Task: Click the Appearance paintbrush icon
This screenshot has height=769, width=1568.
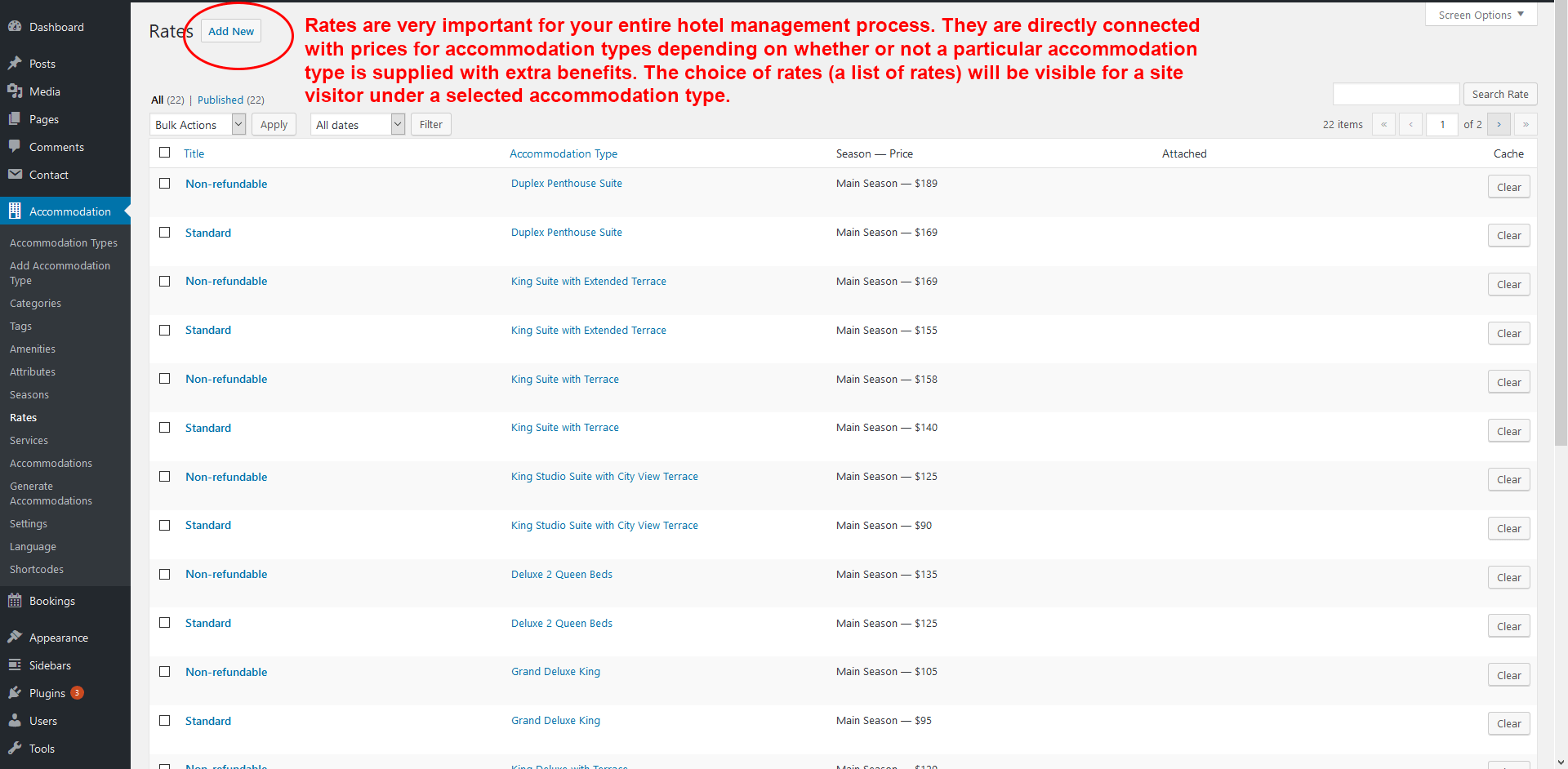Action: tap(15, 638)
